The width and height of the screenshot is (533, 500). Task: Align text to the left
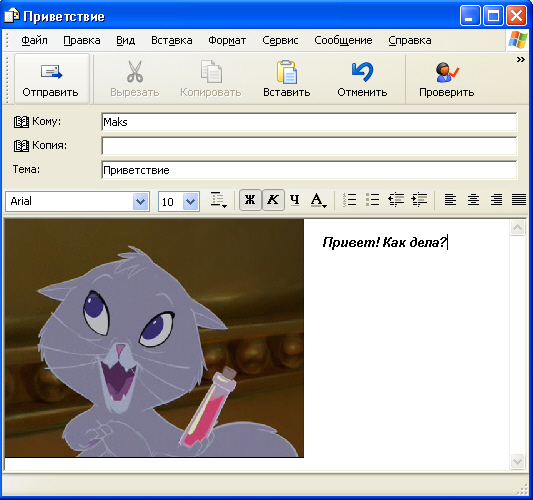coord(450,200)
